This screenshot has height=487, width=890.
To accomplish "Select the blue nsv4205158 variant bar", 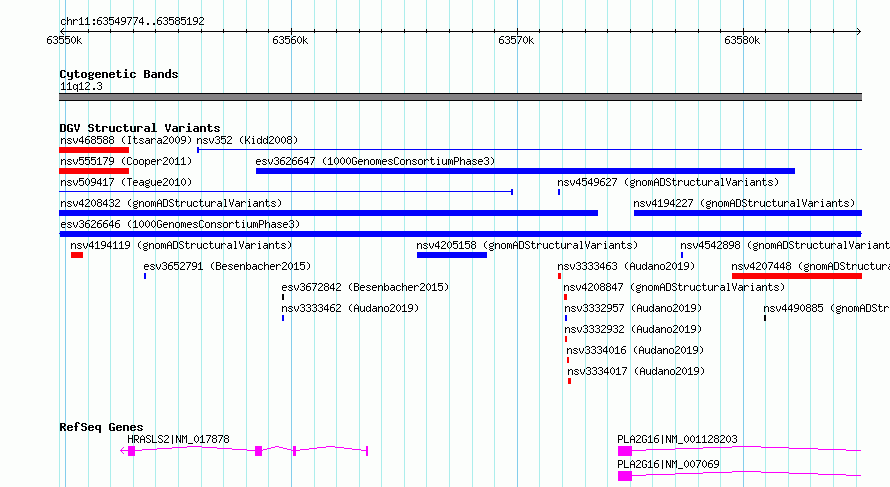I will [452, 255].
